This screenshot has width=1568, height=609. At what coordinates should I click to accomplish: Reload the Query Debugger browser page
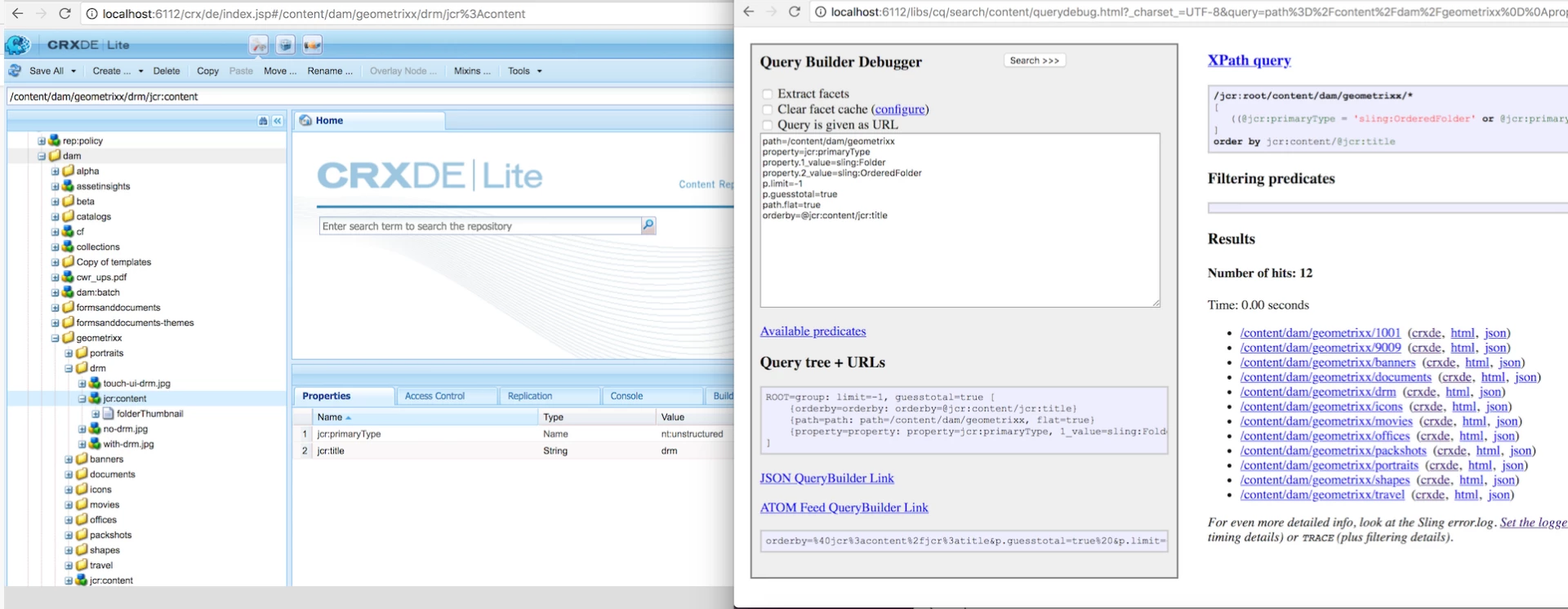point(794,11)
